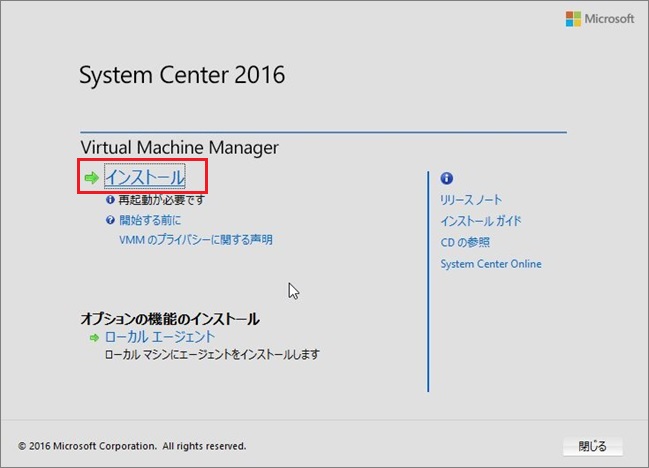The image size is (649, 468).
Task: Click the 再起動が必要です notice text
Action: pos(162,200)
